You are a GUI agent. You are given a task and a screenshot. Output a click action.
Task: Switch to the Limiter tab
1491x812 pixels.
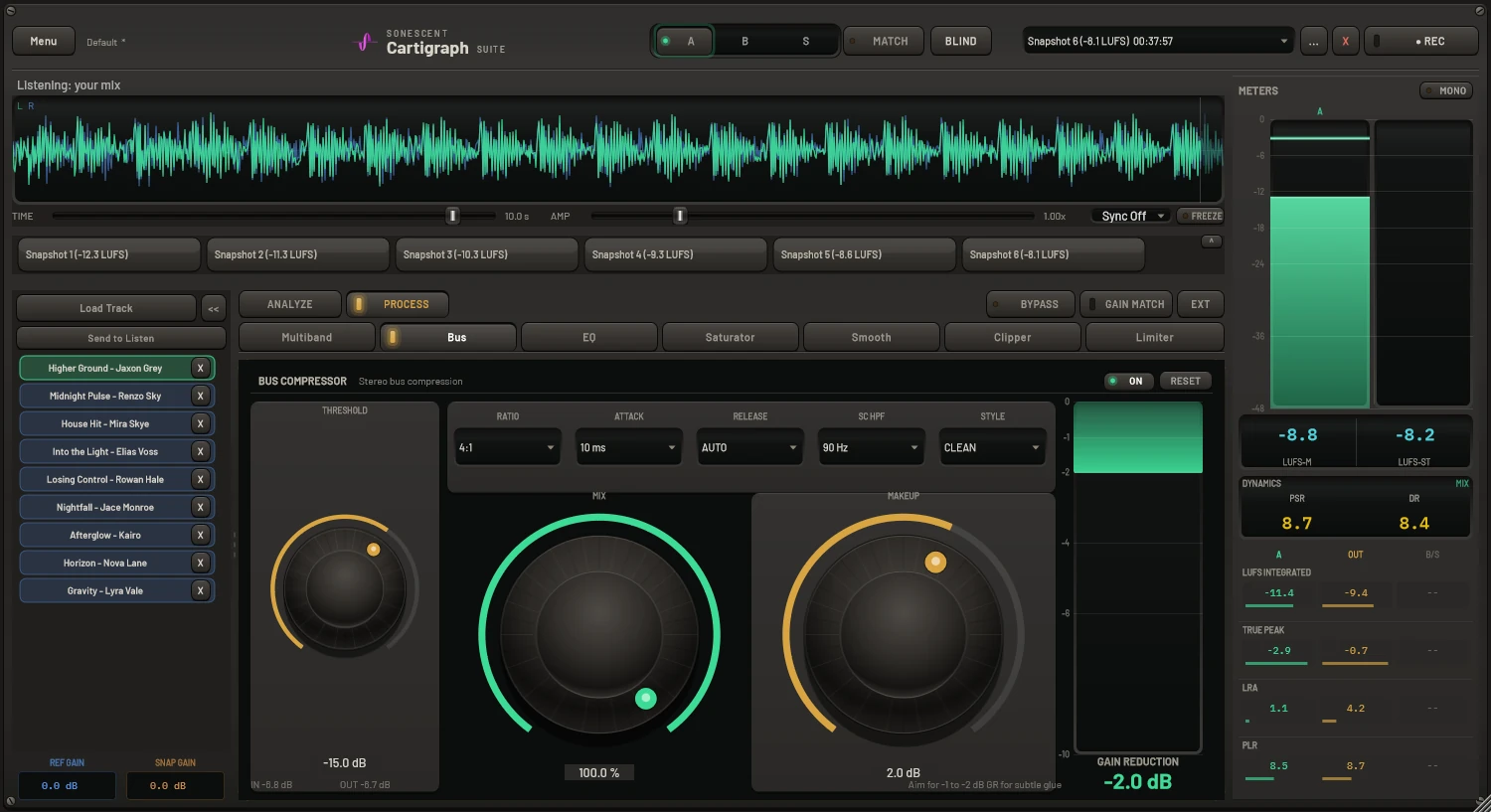click(1154, 337)
